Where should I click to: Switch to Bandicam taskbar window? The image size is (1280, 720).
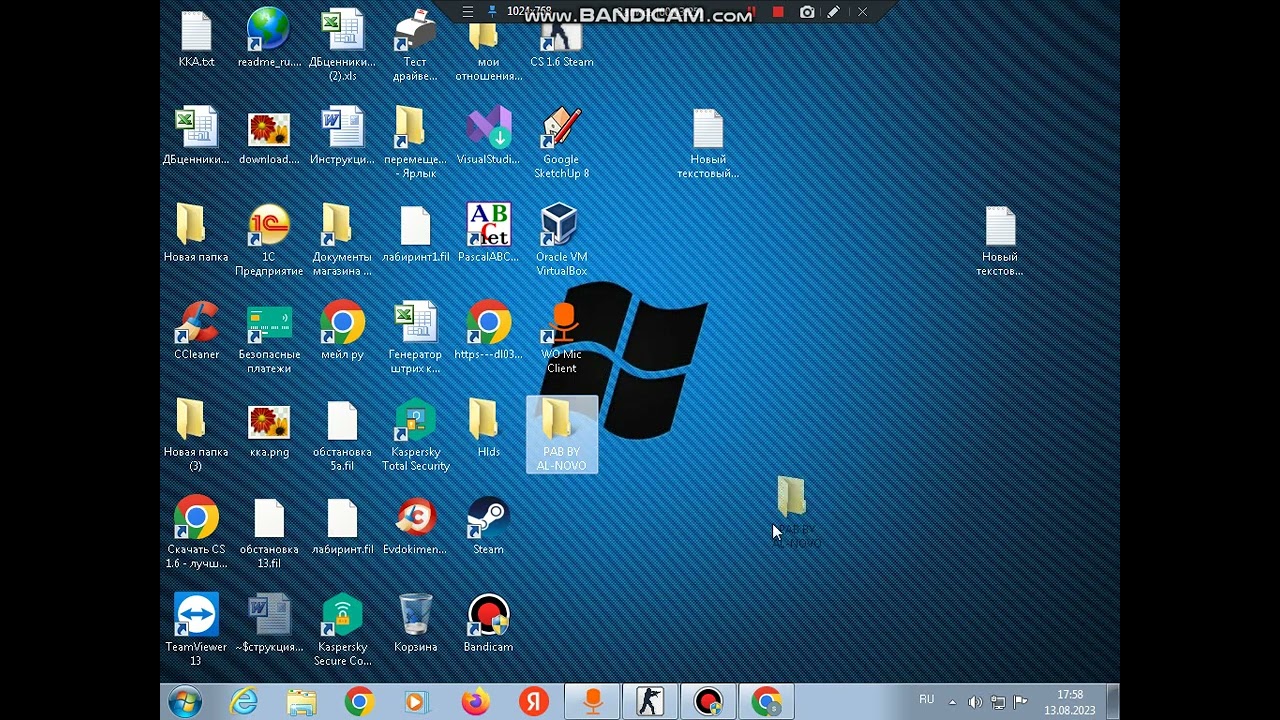click(x=708, y=702)
